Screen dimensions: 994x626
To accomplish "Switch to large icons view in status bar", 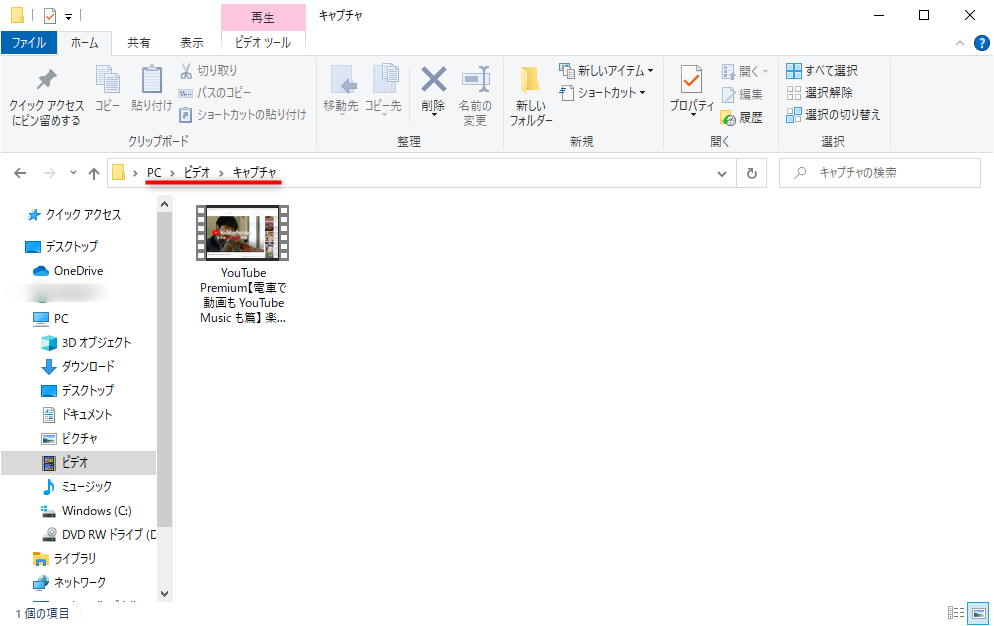I will click(979, 613).
